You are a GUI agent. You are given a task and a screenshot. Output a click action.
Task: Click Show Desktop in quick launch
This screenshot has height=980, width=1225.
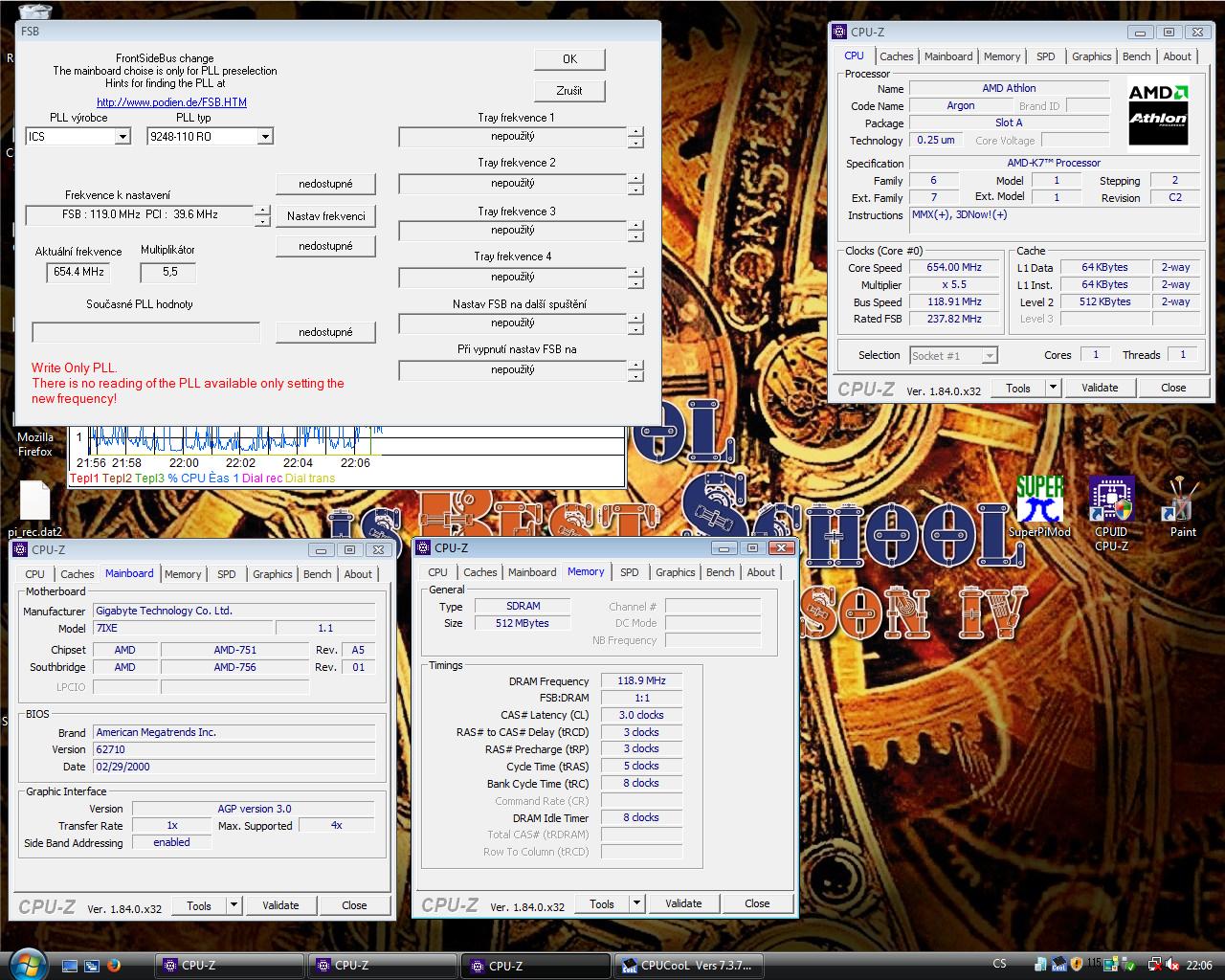[x=70, y=966]
